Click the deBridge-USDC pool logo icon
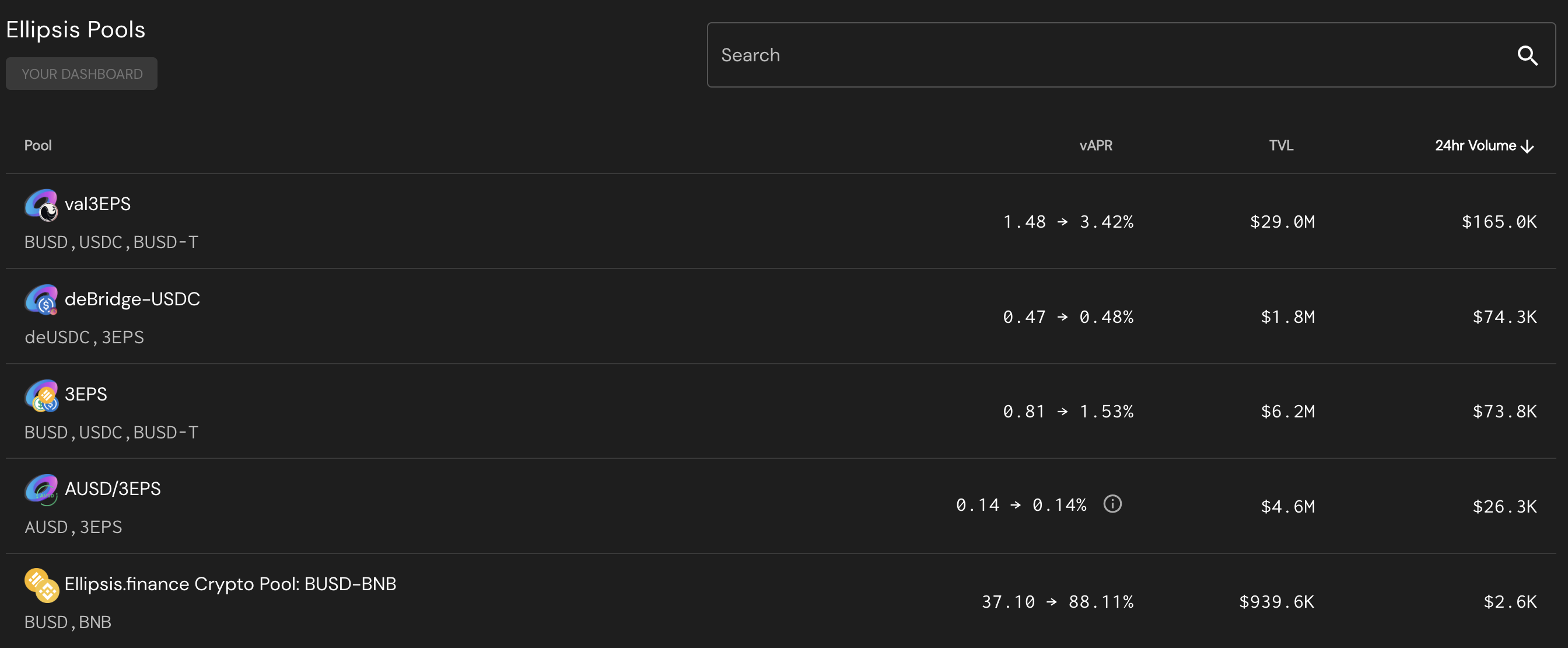This screenshot has width=1568, height=648. click(x=41, y=299)
